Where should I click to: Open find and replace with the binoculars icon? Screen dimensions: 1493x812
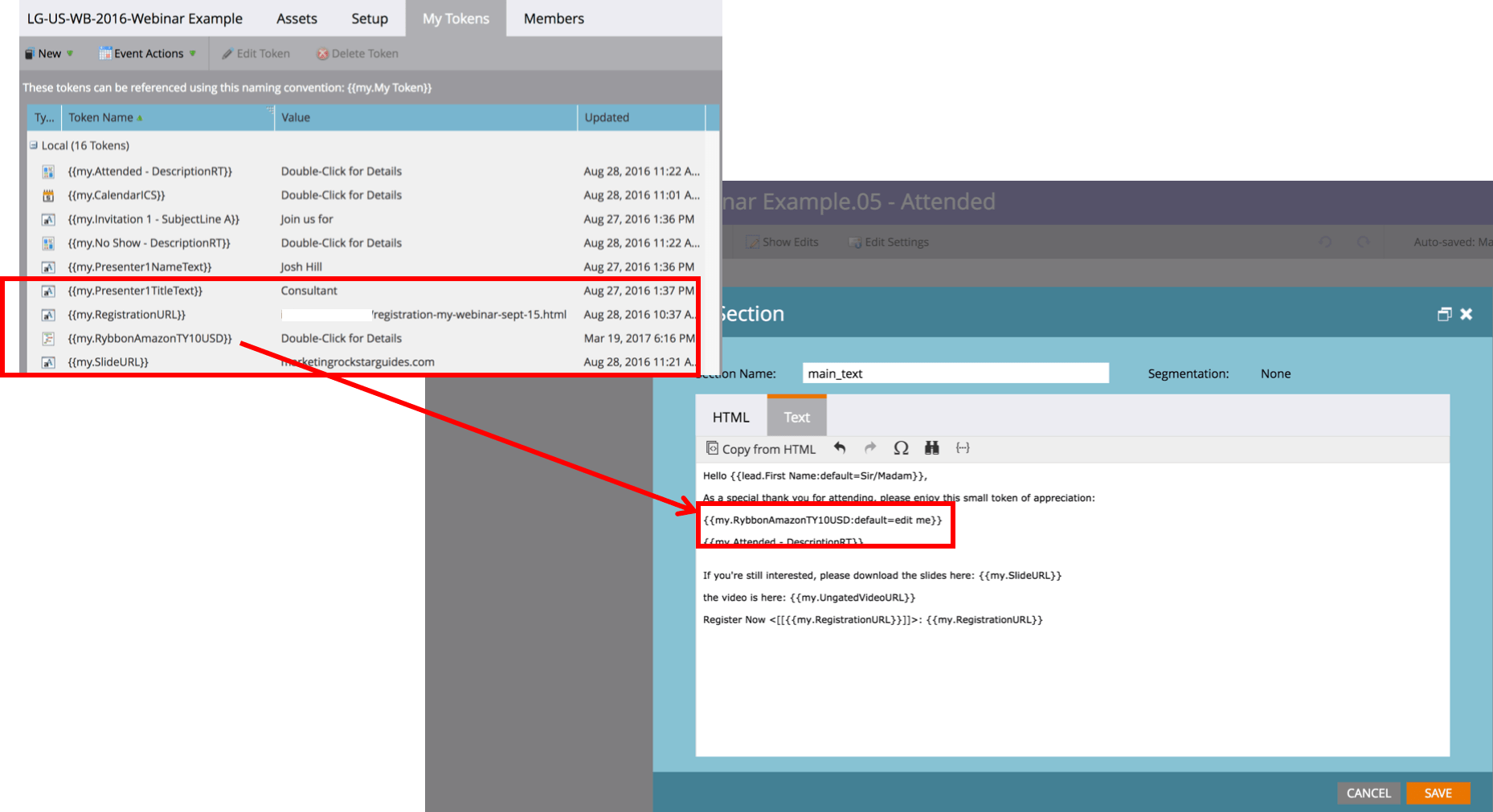931,448
